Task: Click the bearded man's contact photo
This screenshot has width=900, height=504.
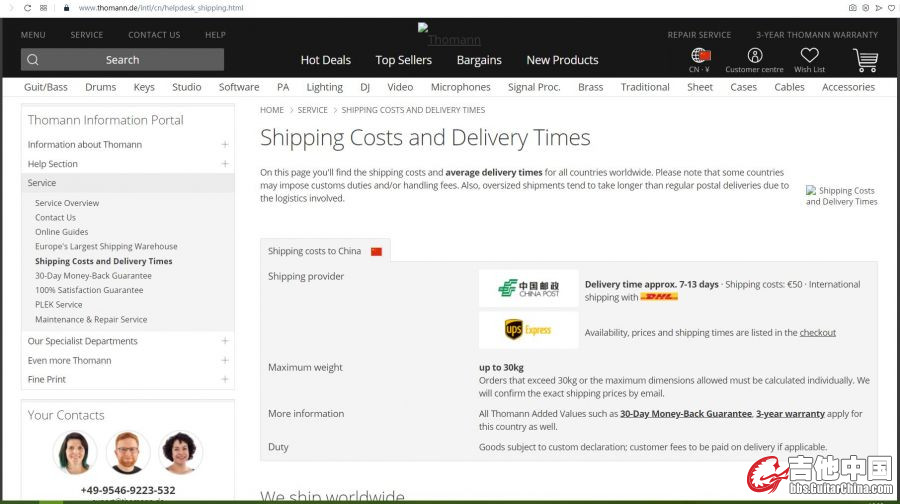Action: click(127, 452)
